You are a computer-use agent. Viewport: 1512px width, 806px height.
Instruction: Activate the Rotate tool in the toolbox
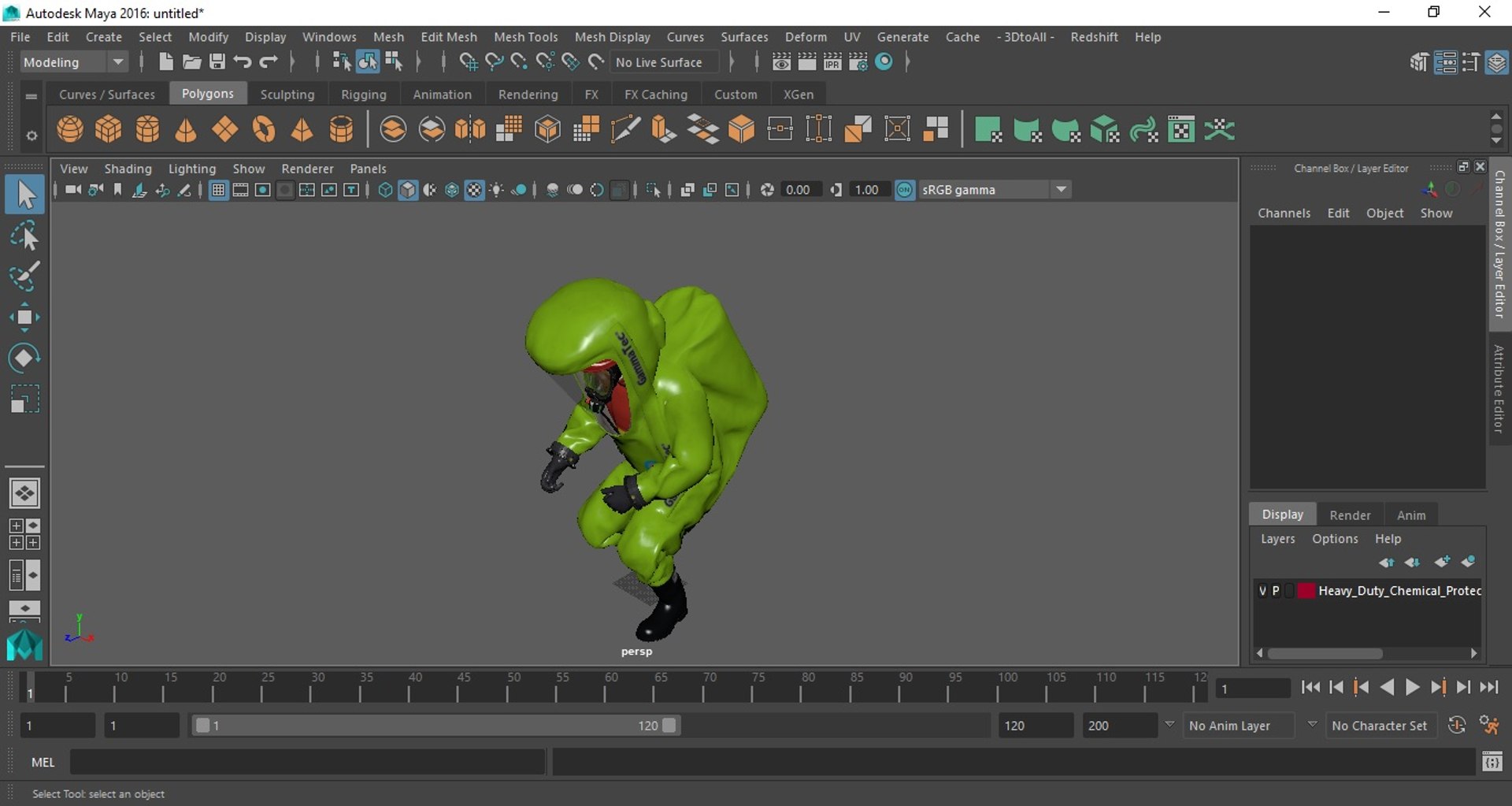(24, 358)
